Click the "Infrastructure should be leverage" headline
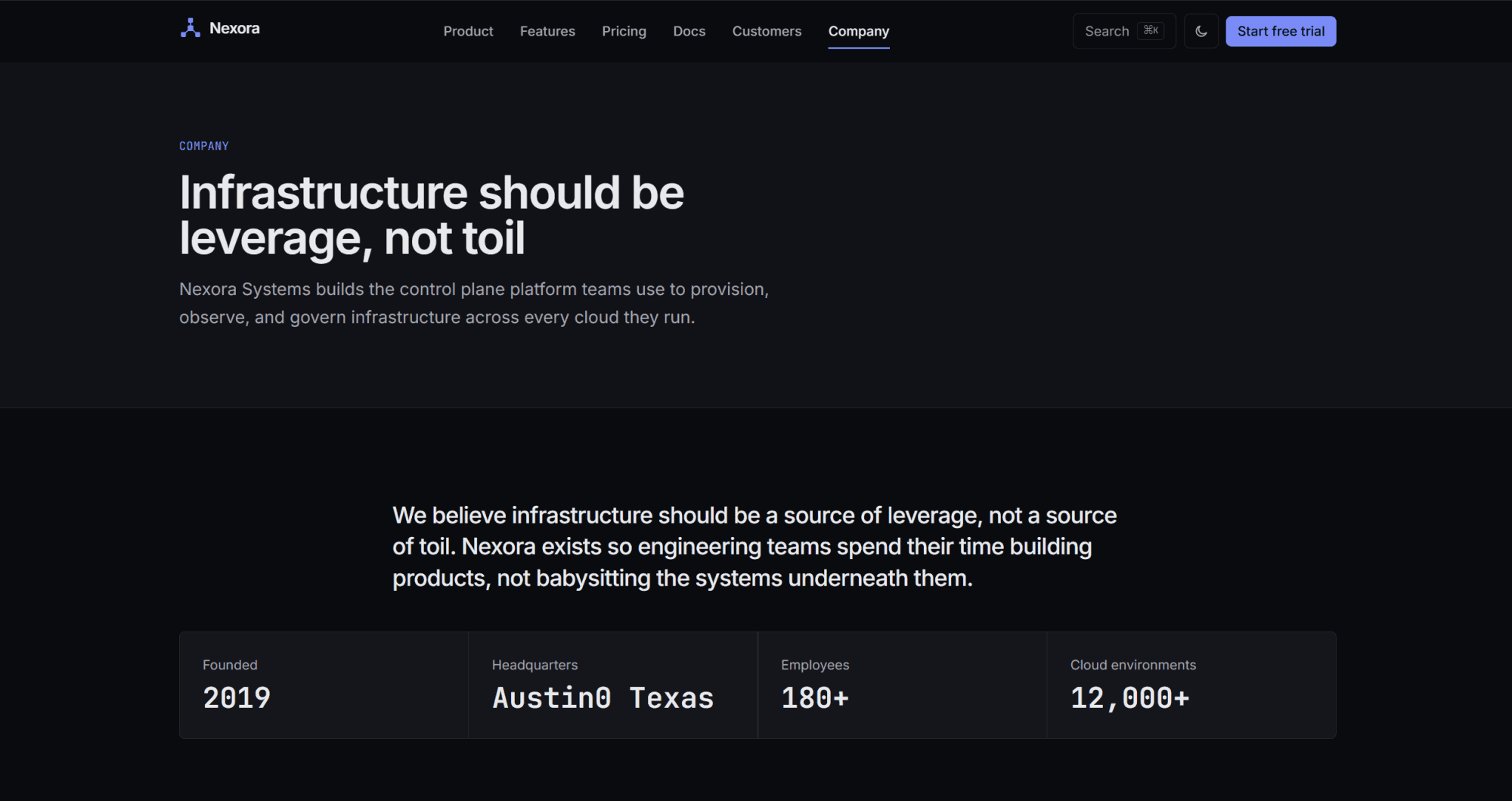Viewport: 1512px width, 801px height. tap(432, 215)
